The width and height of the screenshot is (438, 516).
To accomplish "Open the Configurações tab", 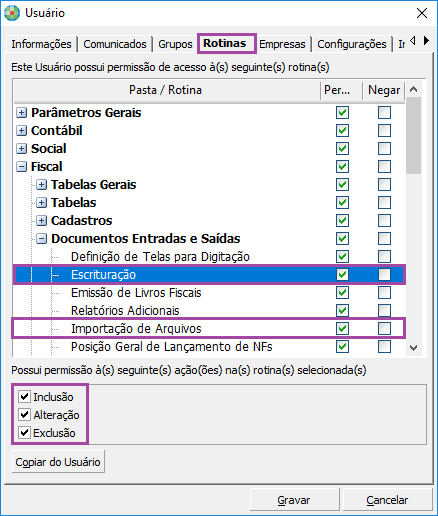I will (352, 44).
